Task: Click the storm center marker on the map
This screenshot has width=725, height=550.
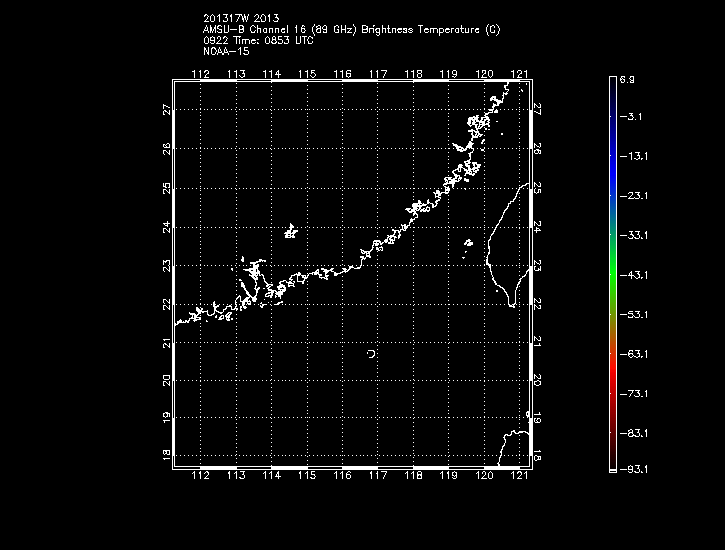Action: [372, 354]
